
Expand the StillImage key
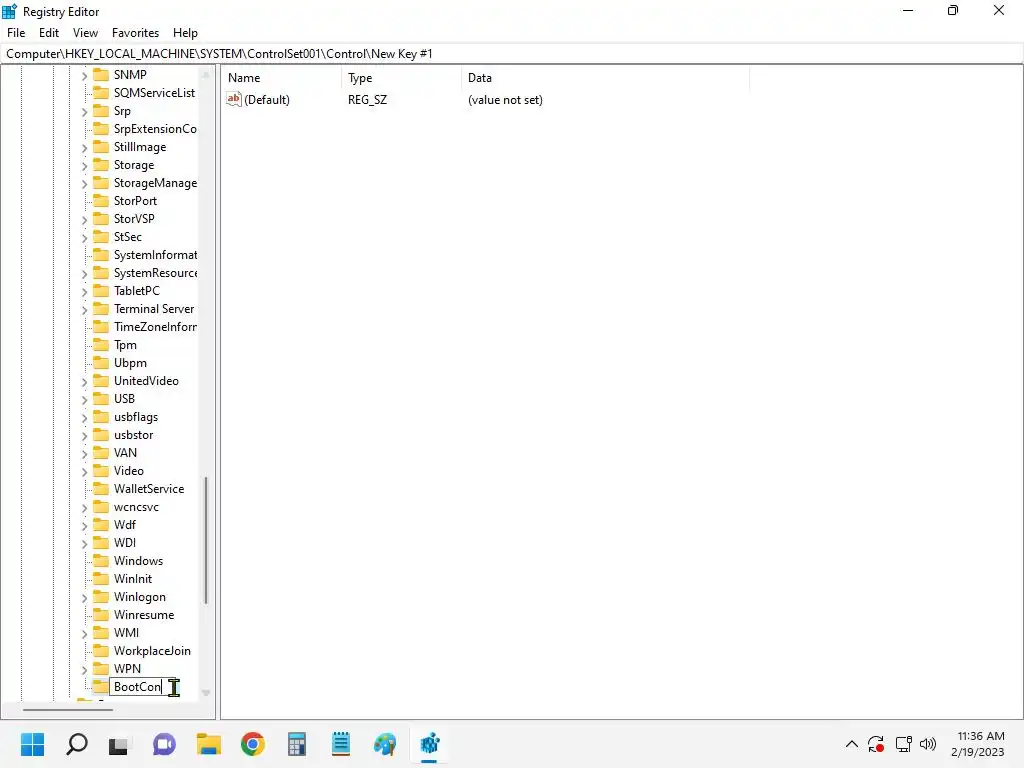[x=84, y=148]
